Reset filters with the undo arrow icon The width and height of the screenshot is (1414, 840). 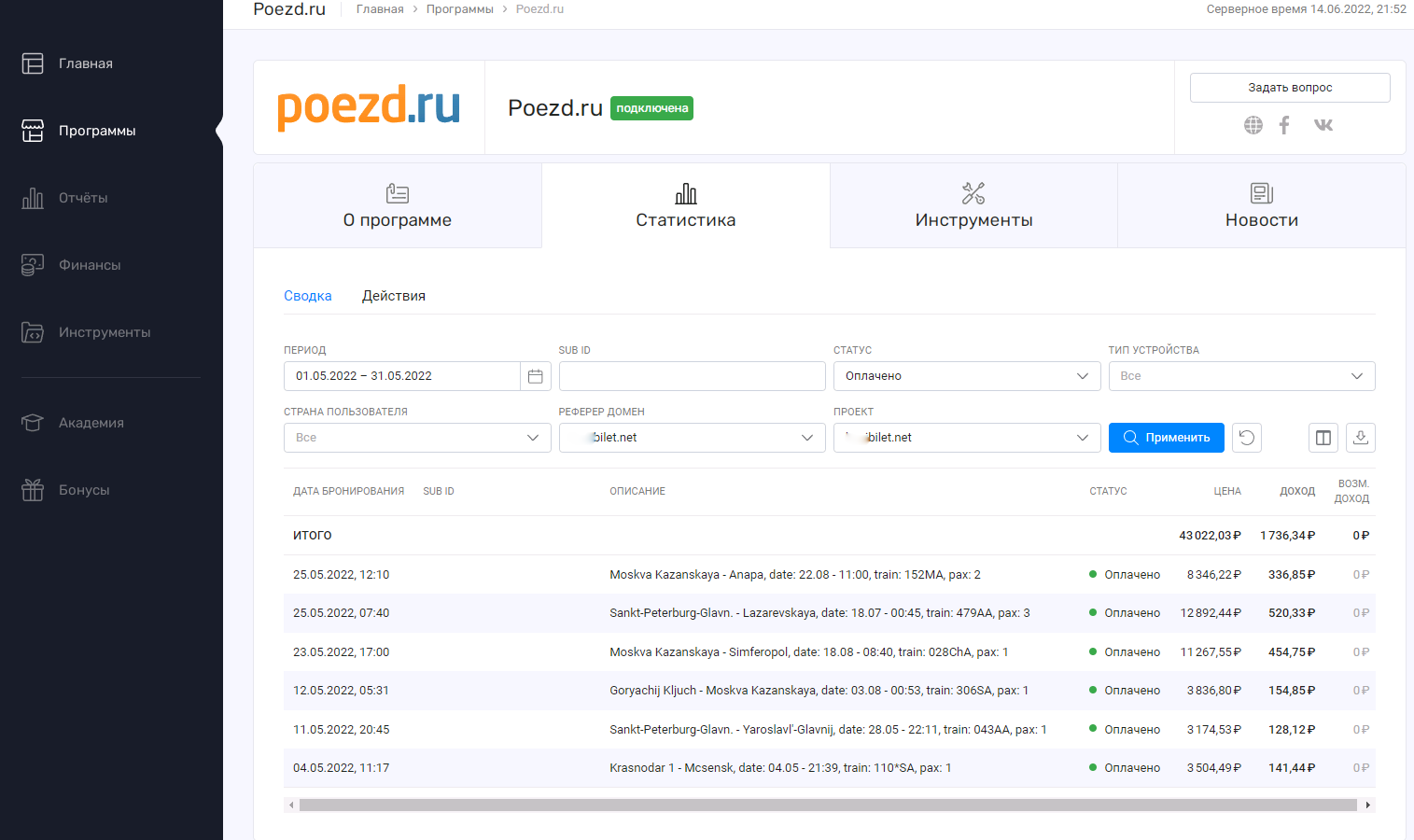[x=1247, y=438]
